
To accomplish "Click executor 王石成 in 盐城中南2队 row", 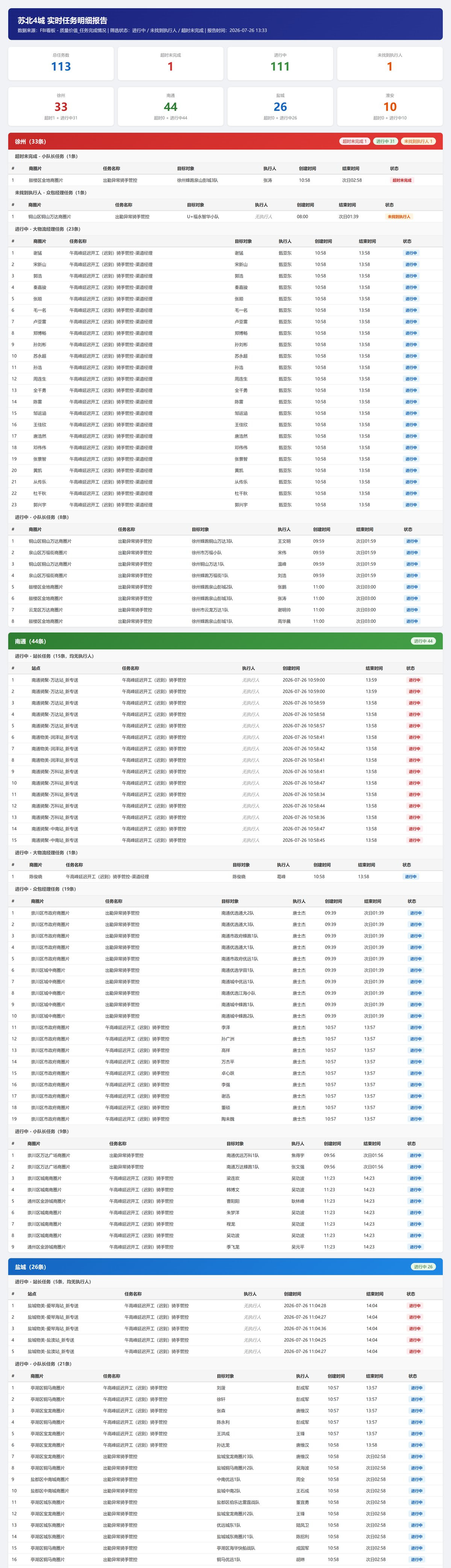I will click(x=303, y=1491).
